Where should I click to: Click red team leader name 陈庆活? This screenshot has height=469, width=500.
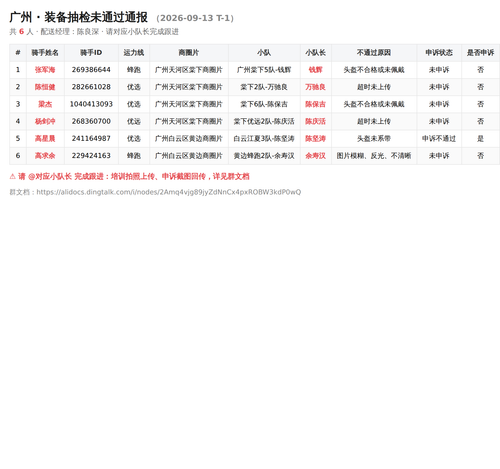315,121
